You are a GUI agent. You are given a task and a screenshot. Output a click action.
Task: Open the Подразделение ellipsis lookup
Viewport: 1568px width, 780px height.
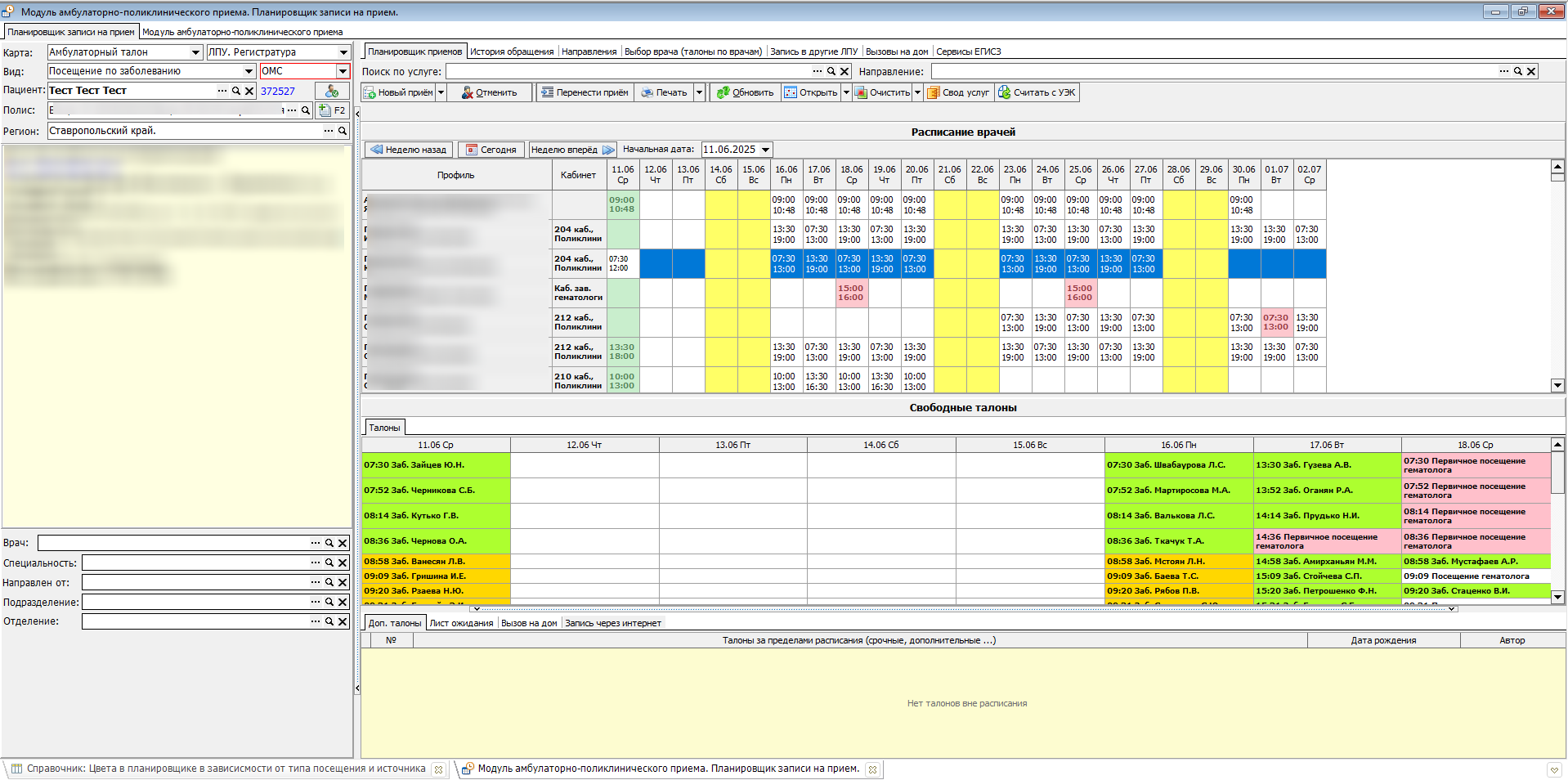click(316, 602)
